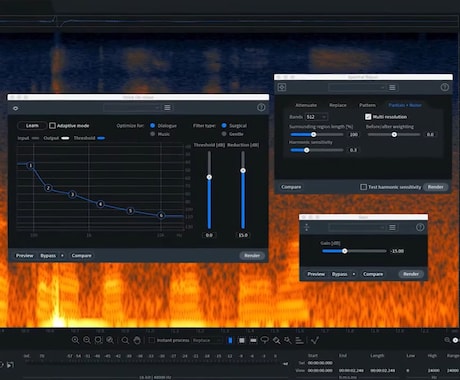The height and width of the screenshot is (380, 460).
Task: Click threshold curve node 3
Action: point(72,194)
